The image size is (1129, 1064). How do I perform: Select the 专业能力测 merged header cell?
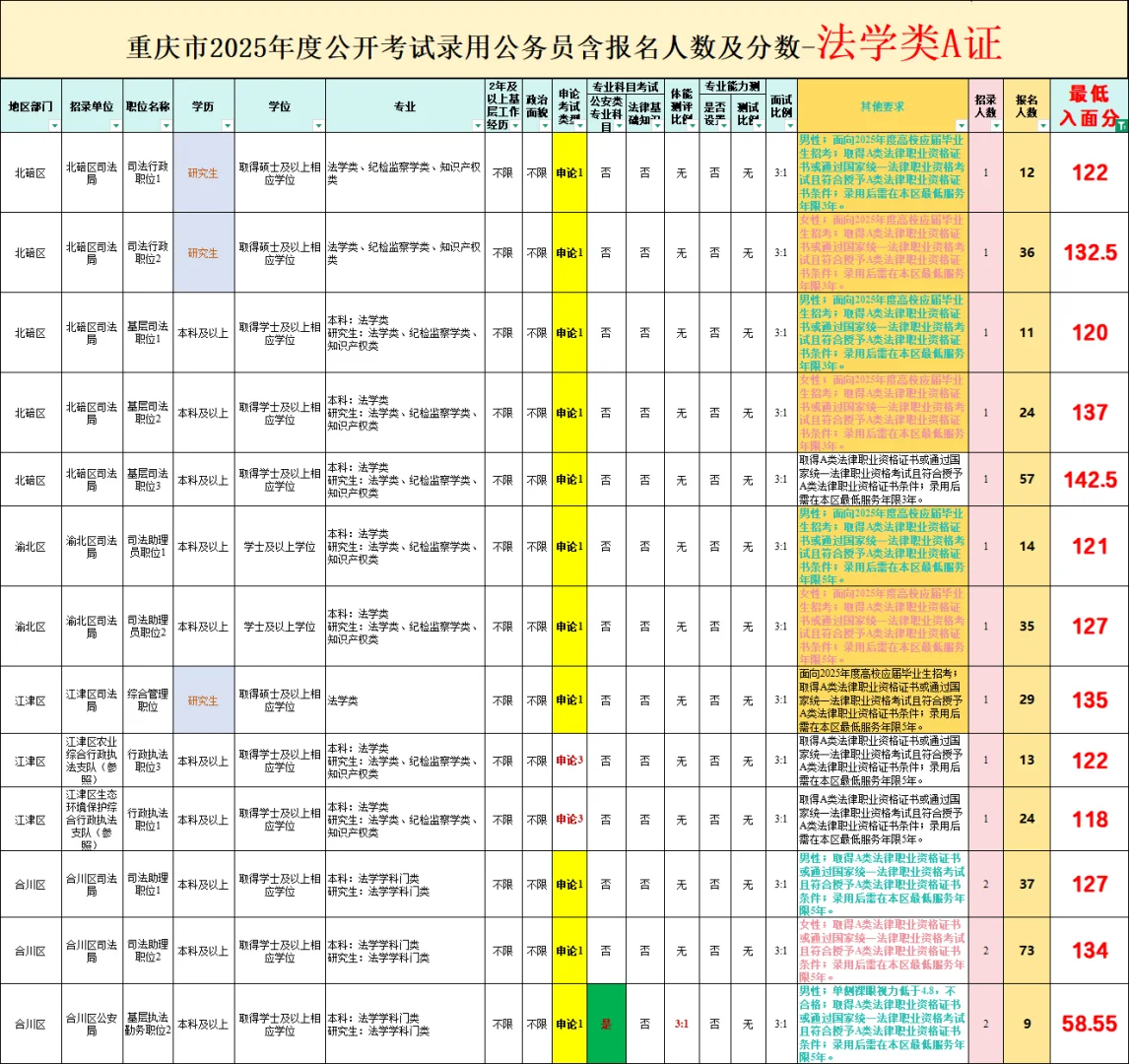click(732, 87)
